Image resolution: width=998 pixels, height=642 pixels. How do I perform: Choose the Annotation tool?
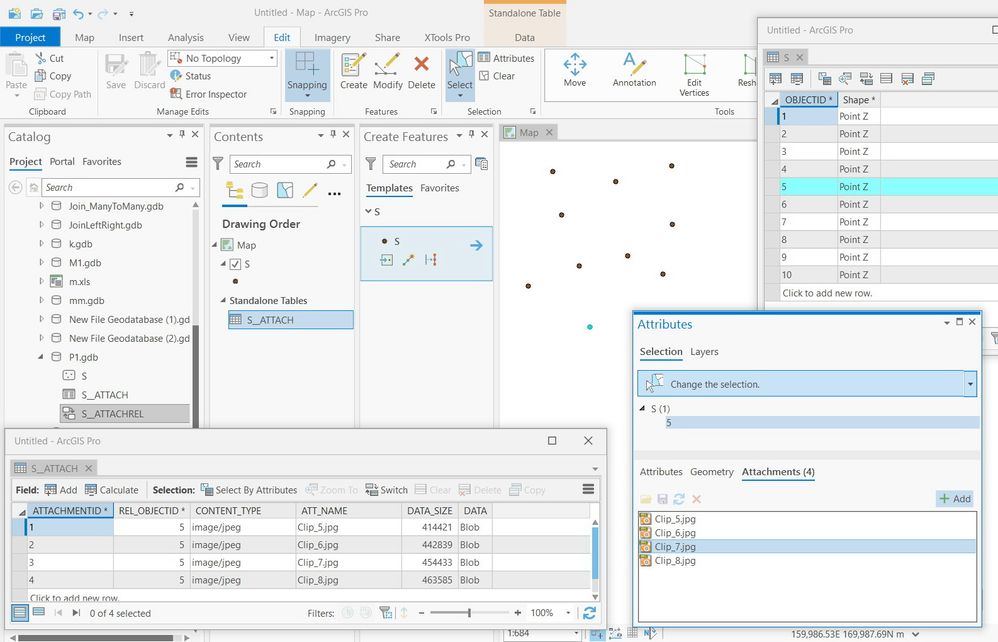634,70
